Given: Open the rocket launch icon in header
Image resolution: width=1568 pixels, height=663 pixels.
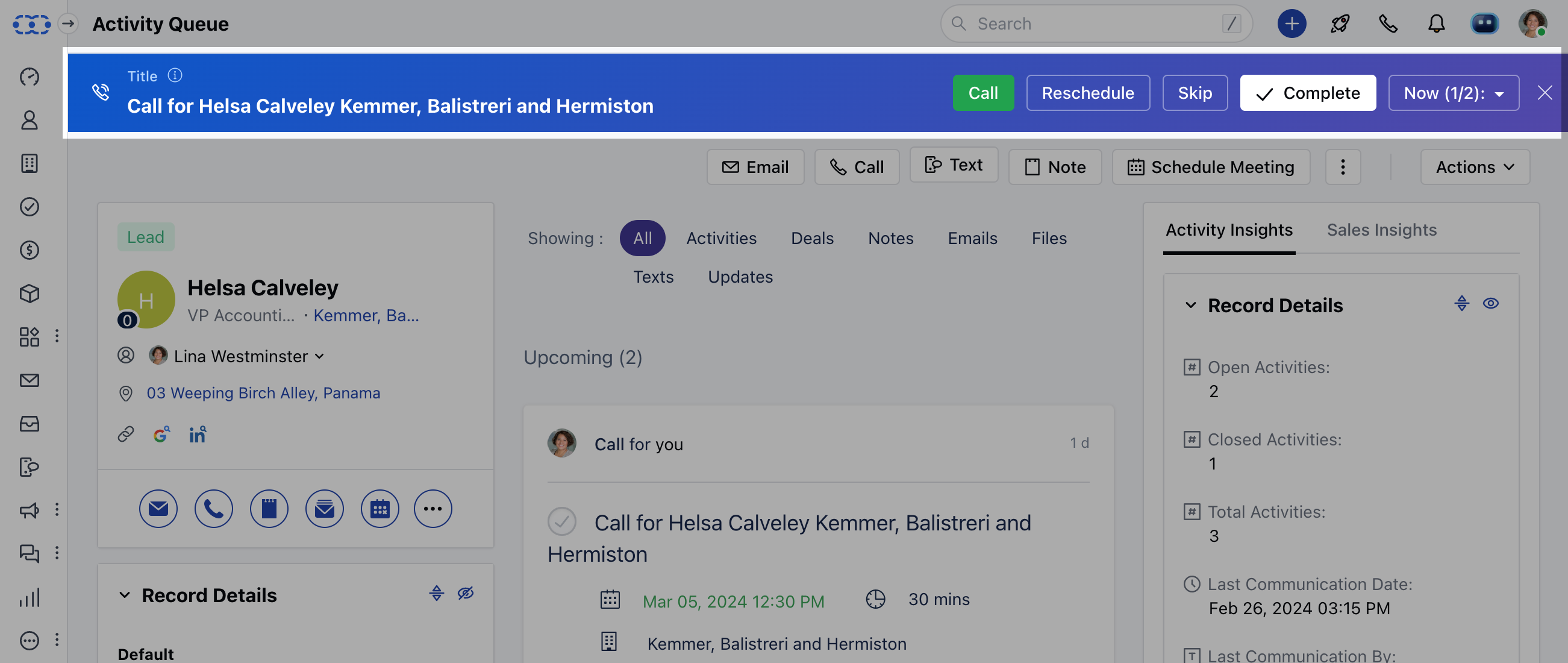Looking at the screenshot, I should point(1340,24).
